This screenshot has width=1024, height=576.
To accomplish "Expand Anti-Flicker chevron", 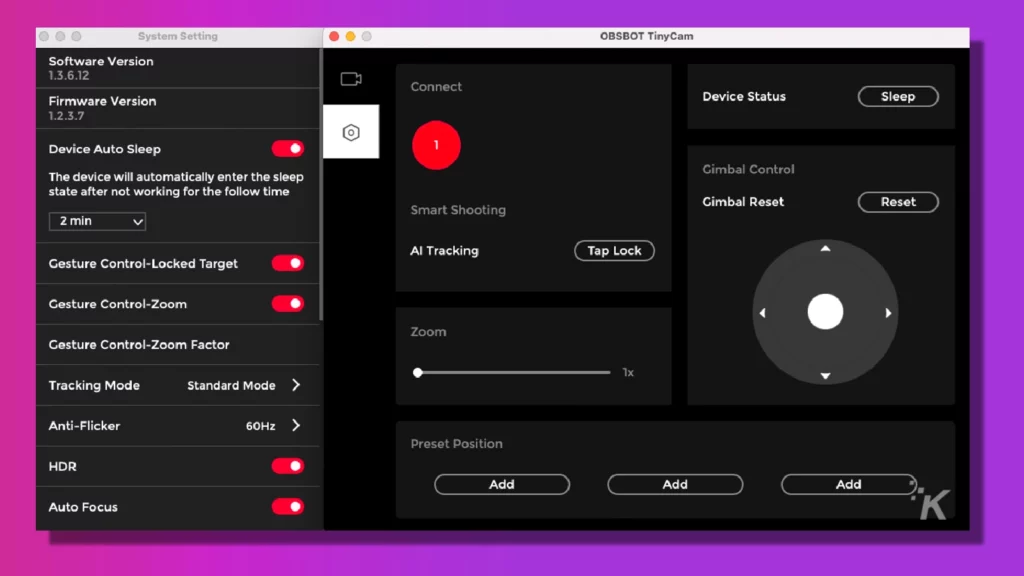I will (x=296, y=425).
